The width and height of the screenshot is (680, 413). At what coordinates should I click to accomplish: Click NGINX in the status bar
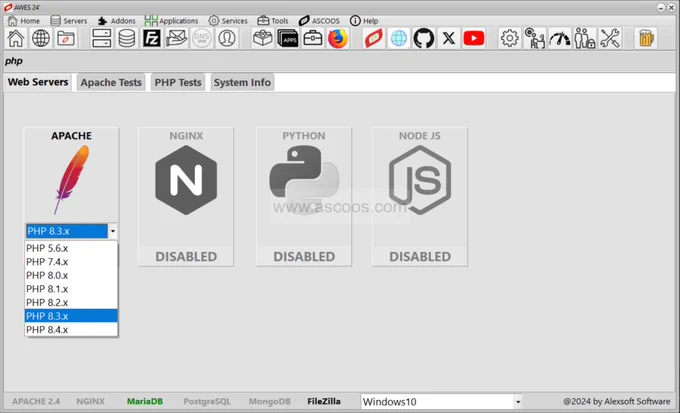(x=91, y=402)
